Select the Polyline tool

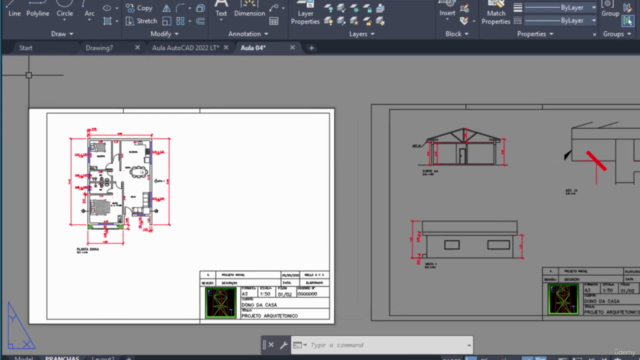[x=38, y=9]
